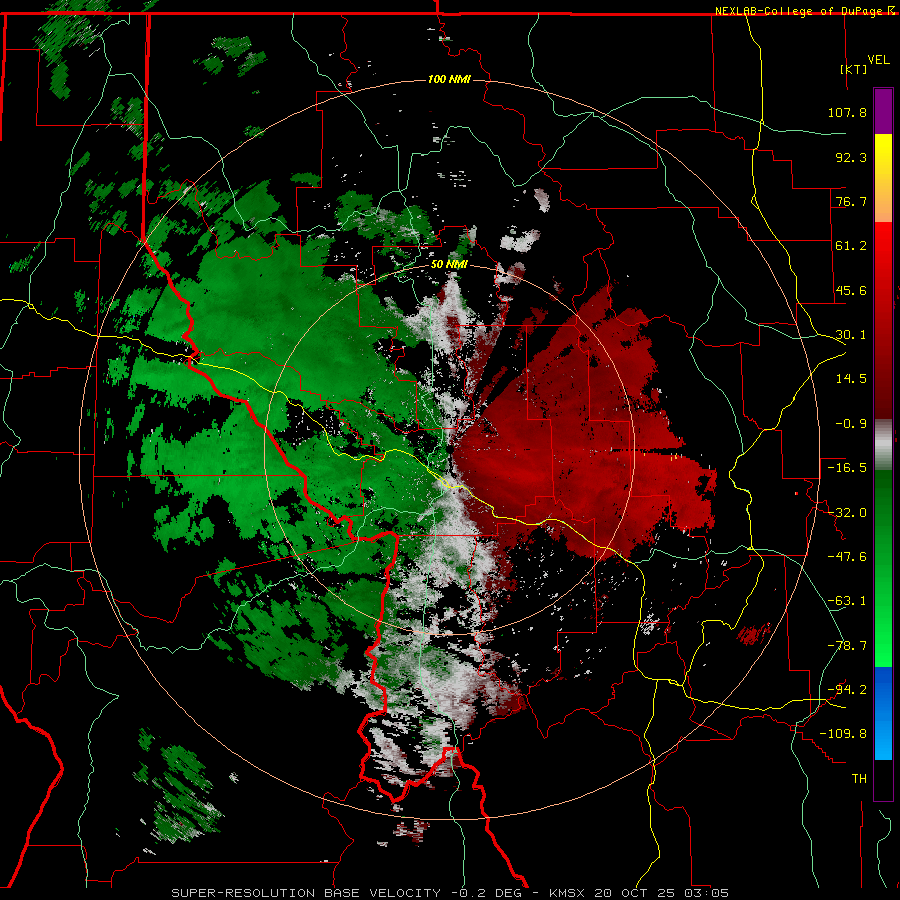Click the 100 NMI range ring label
This screenshot has height=900, width=900.
[449, 79]
